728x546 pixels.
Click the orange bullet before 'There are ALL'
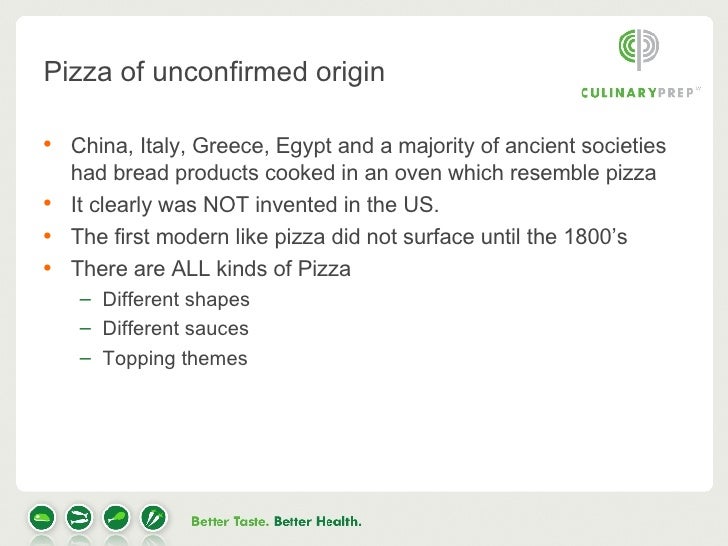point(47,267)
